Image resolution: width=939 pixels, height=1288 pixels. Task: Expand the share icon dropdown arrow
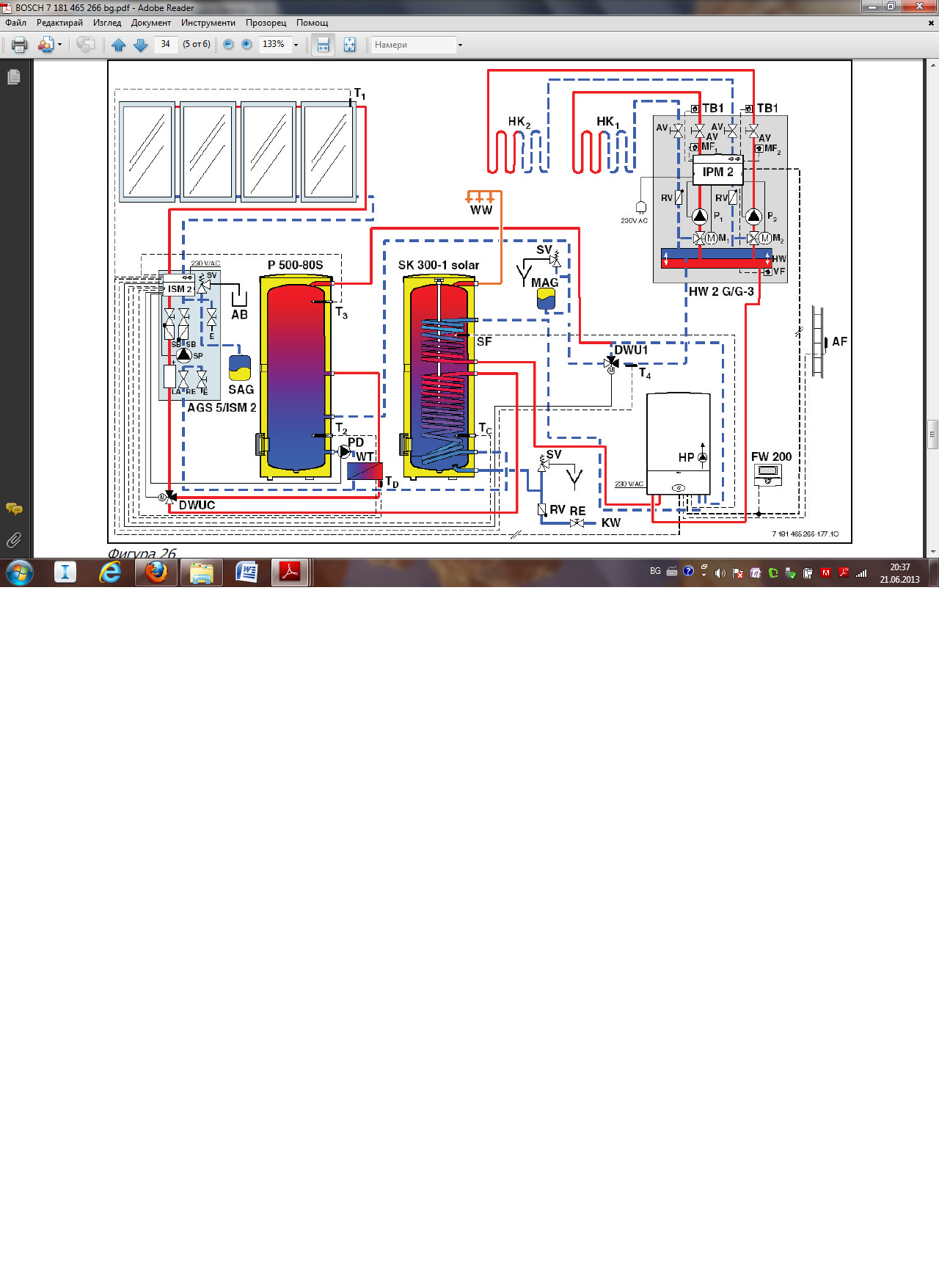click(x=59, y=45)
